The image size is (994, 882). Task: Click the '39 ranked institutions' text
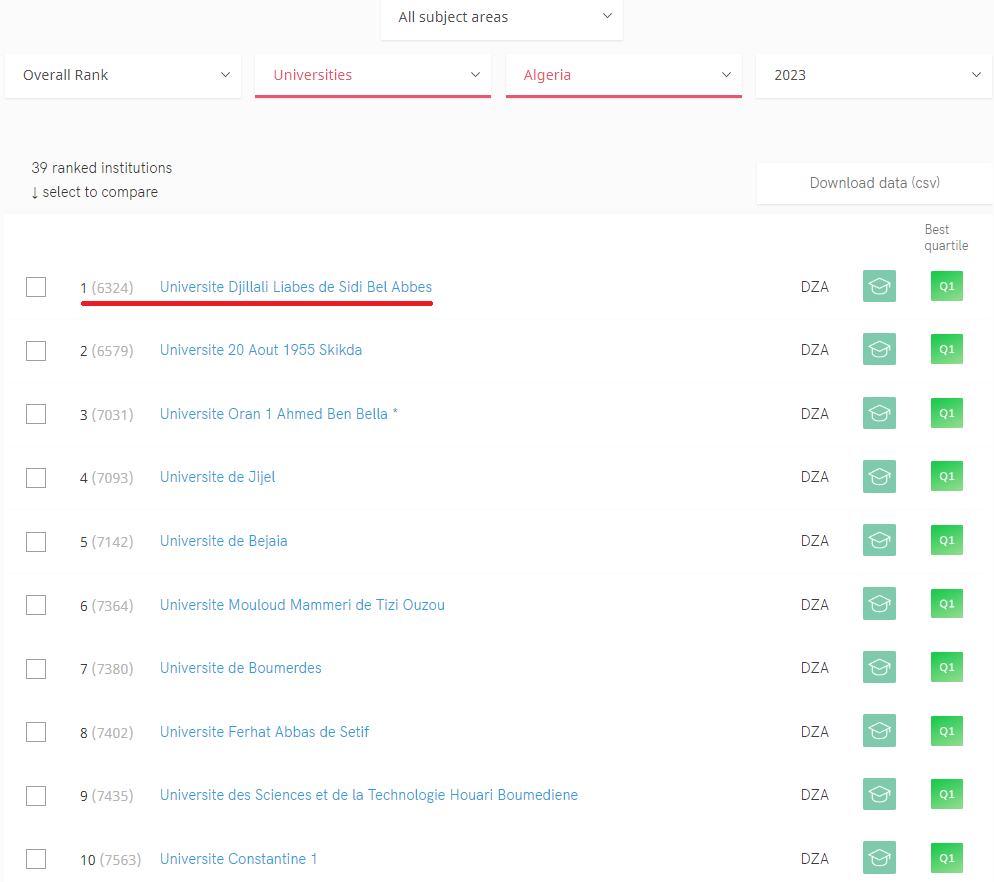coord(101,168)
